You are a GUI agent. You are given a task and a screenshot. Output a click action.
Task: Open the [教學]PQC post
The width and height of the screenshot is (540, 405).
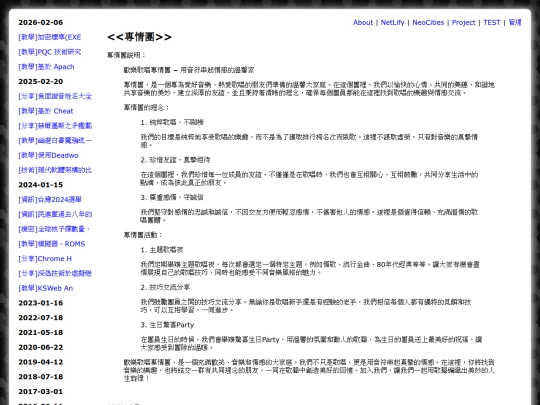[50, 52]
